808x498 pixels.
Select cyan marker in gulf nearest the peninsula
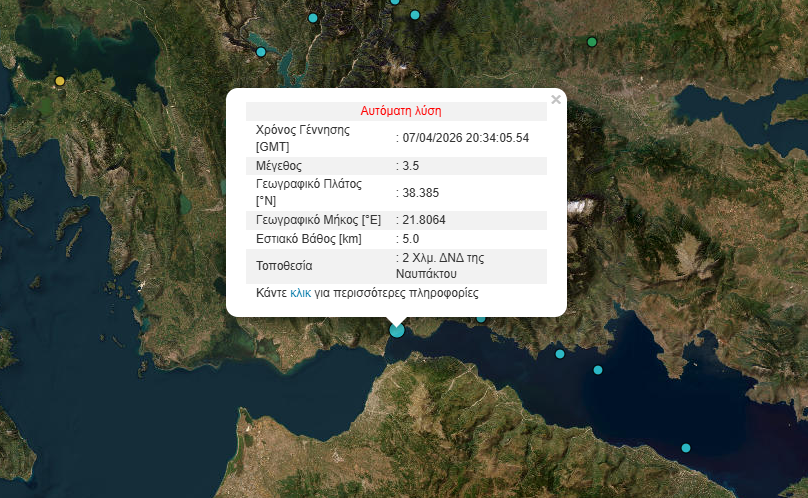[598, 370]
